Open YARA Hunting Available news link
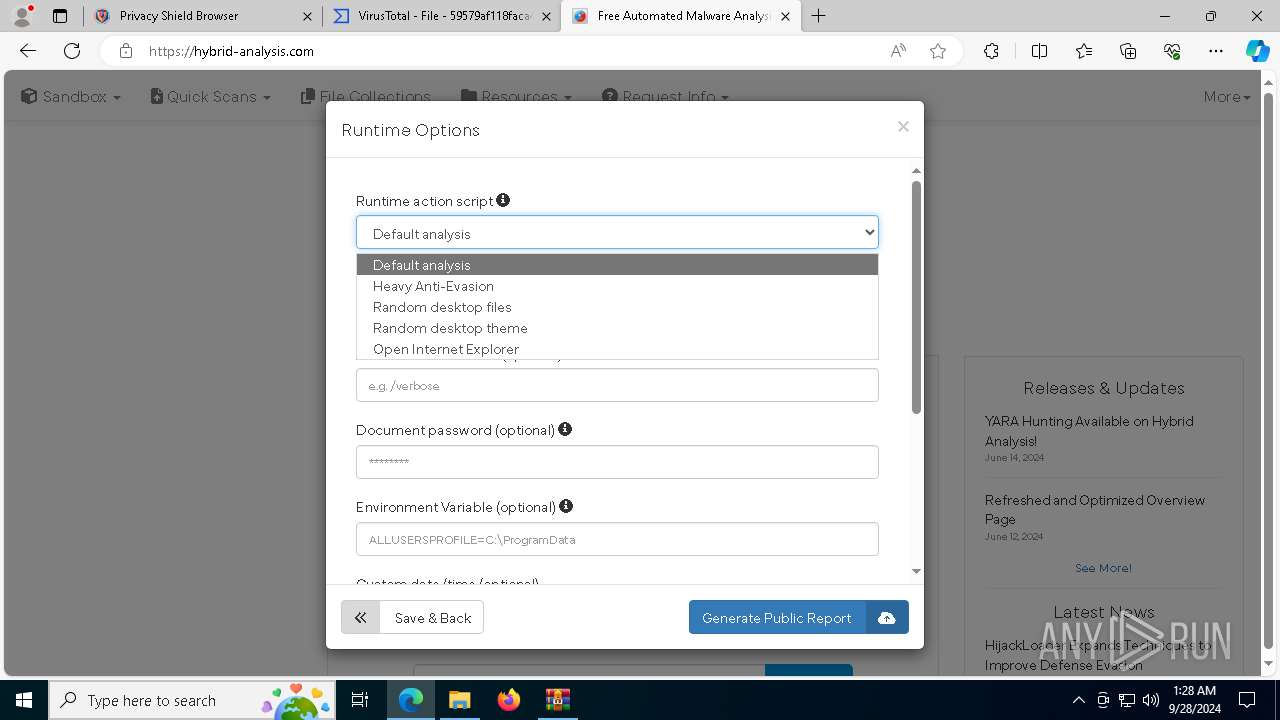Screen dimensions: 1280x720 tap(1089, 431)
